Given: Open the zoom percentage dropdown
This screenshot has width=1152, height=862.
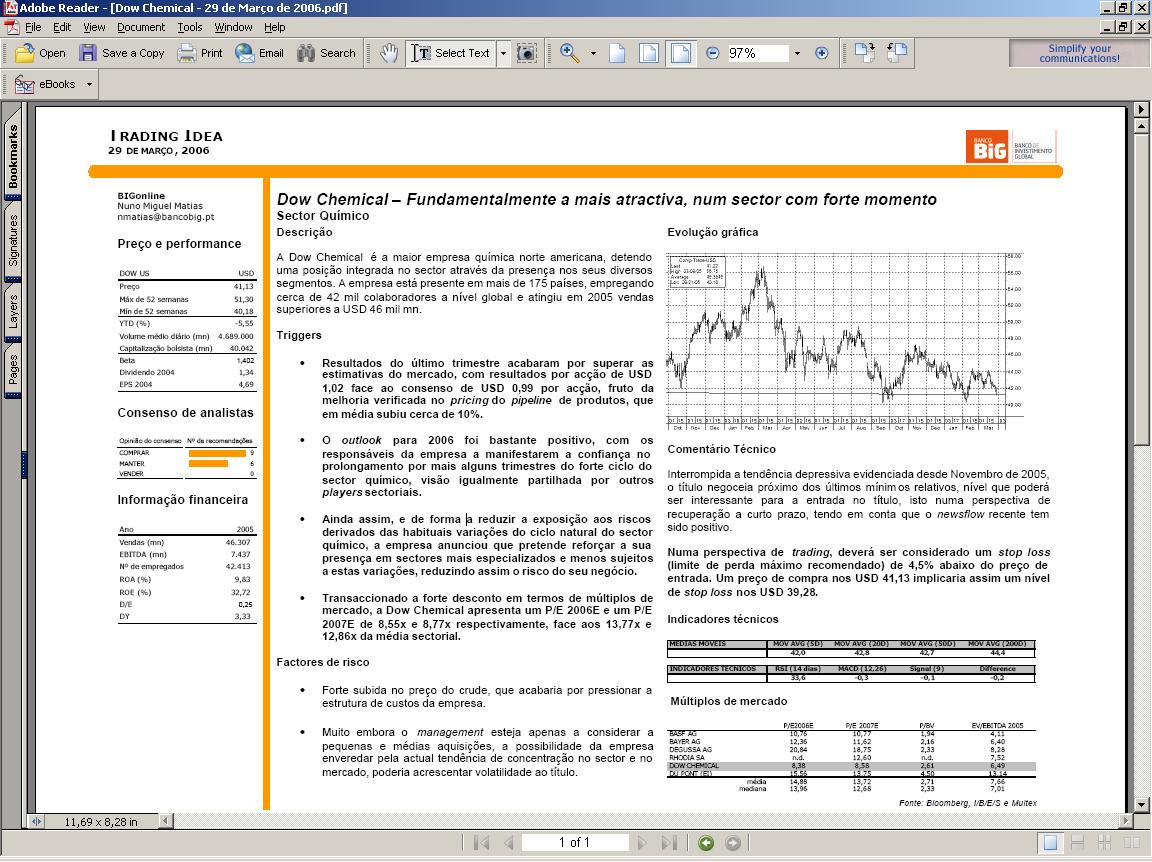Looking at the screenshot, I should (x=797, y=53).
